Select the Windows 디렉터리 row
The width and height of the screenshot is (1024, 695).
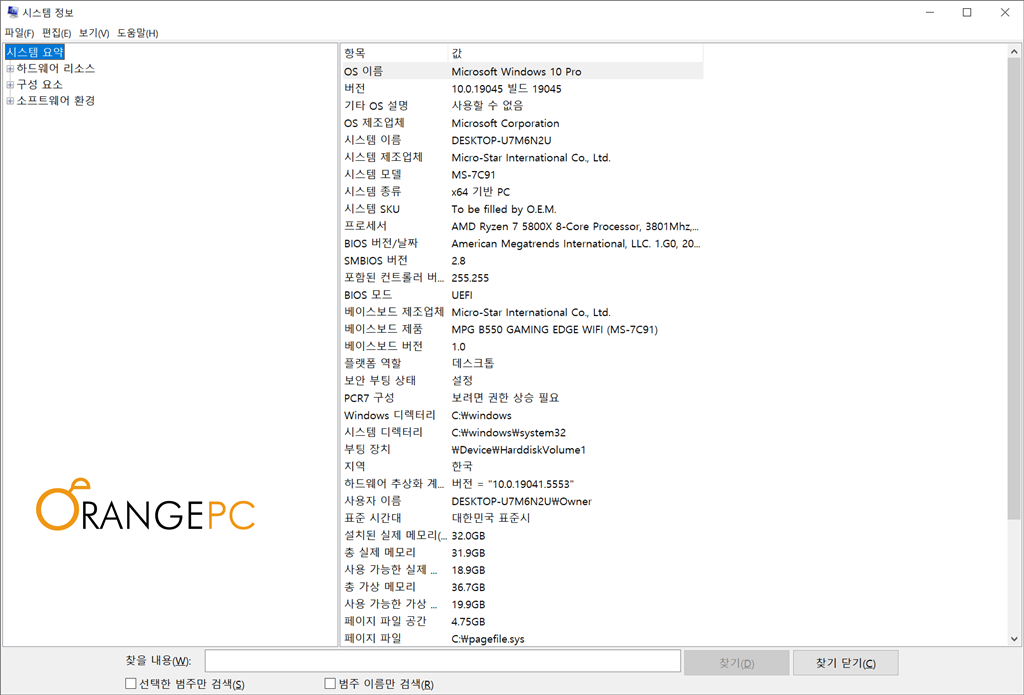[522, 415]
